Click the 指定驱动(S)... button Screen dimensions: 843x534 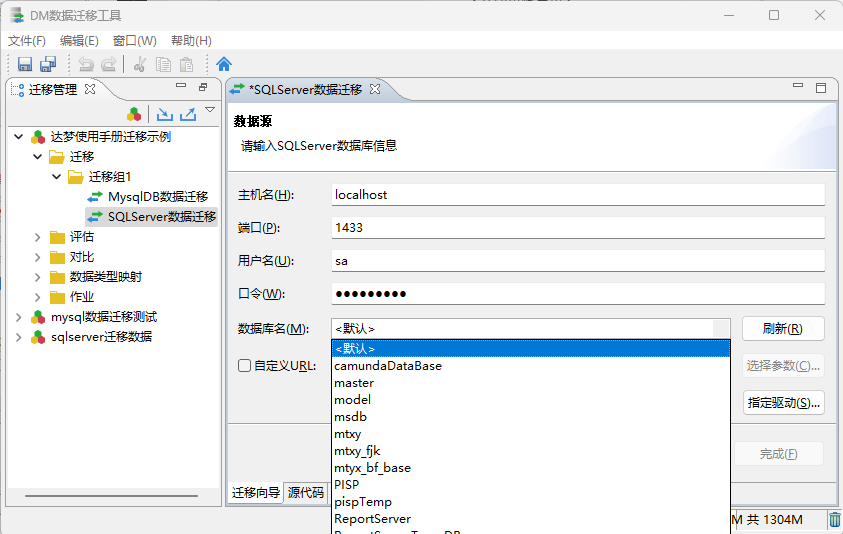(x=783, y=403)
